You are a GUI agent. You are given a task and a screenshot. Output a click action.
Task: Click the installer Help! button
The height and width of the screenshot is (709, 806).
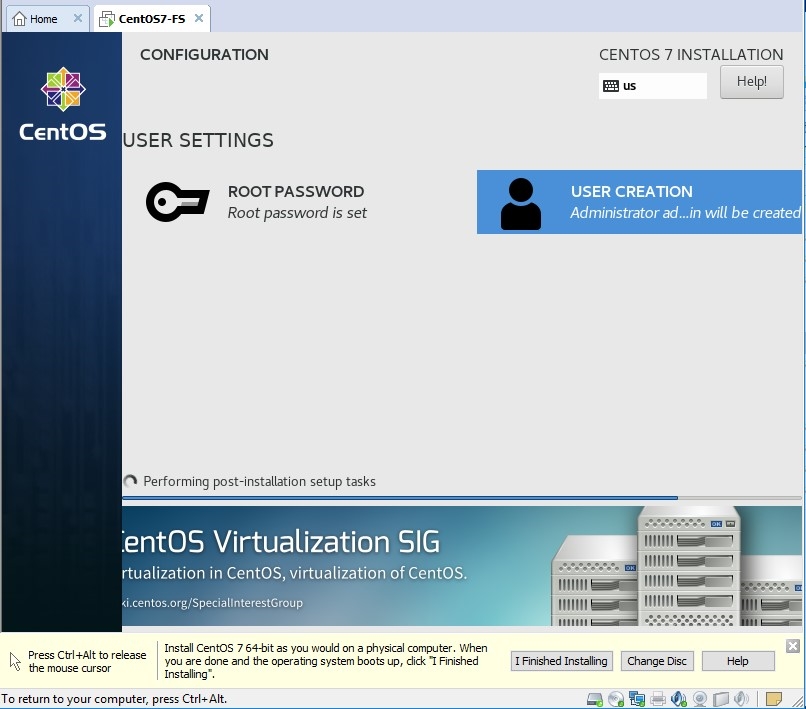751,82
